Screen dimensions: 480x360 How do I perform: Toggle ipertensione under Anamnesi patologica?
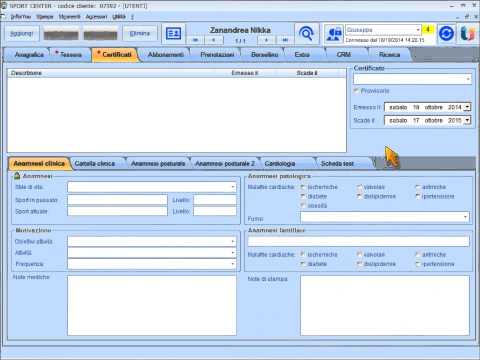coord(418,196)
